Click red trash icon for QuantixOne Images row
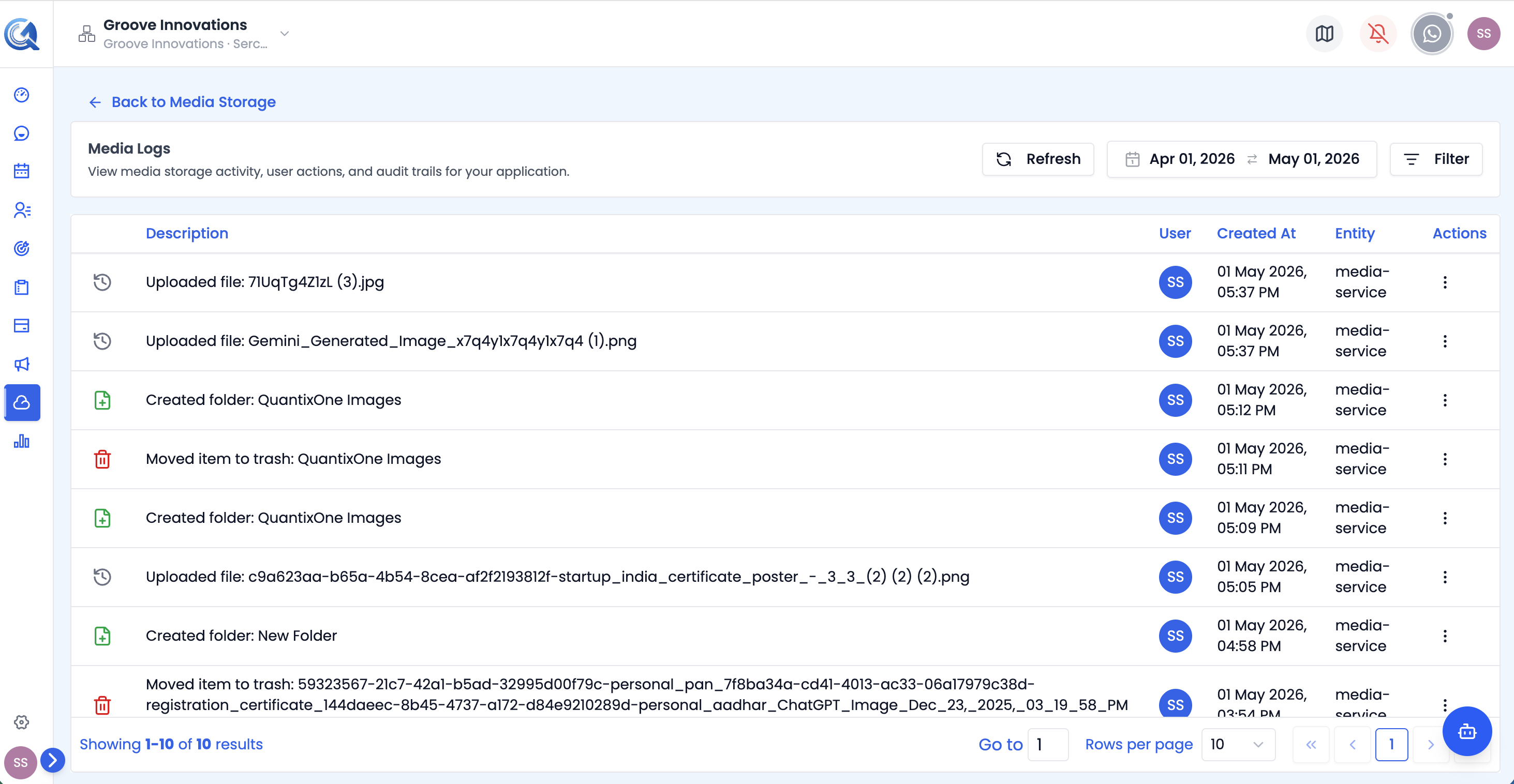1514x784 pixels. (102, 459)
